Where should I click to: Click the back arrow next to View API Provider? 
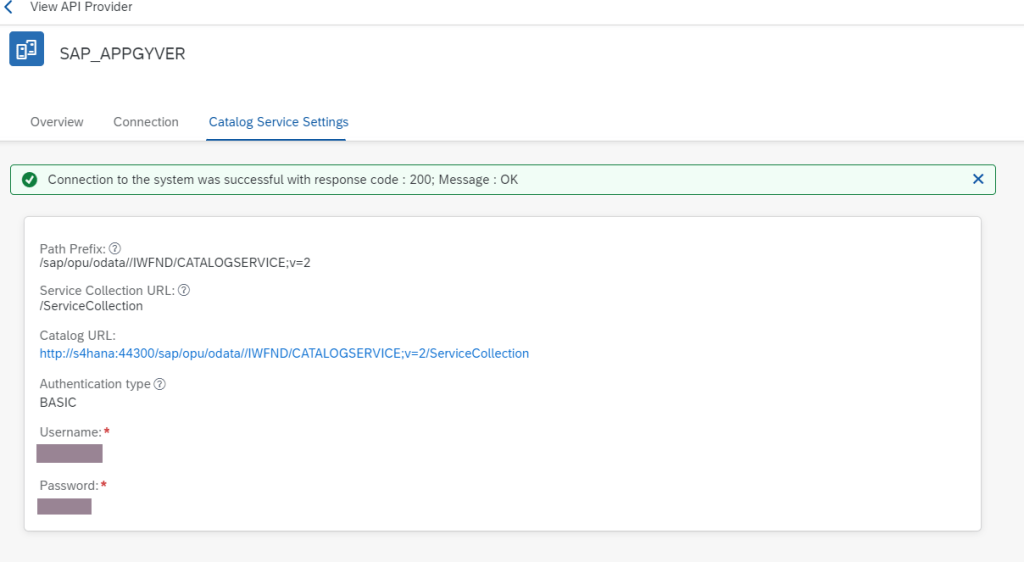(x=9, y=7)
